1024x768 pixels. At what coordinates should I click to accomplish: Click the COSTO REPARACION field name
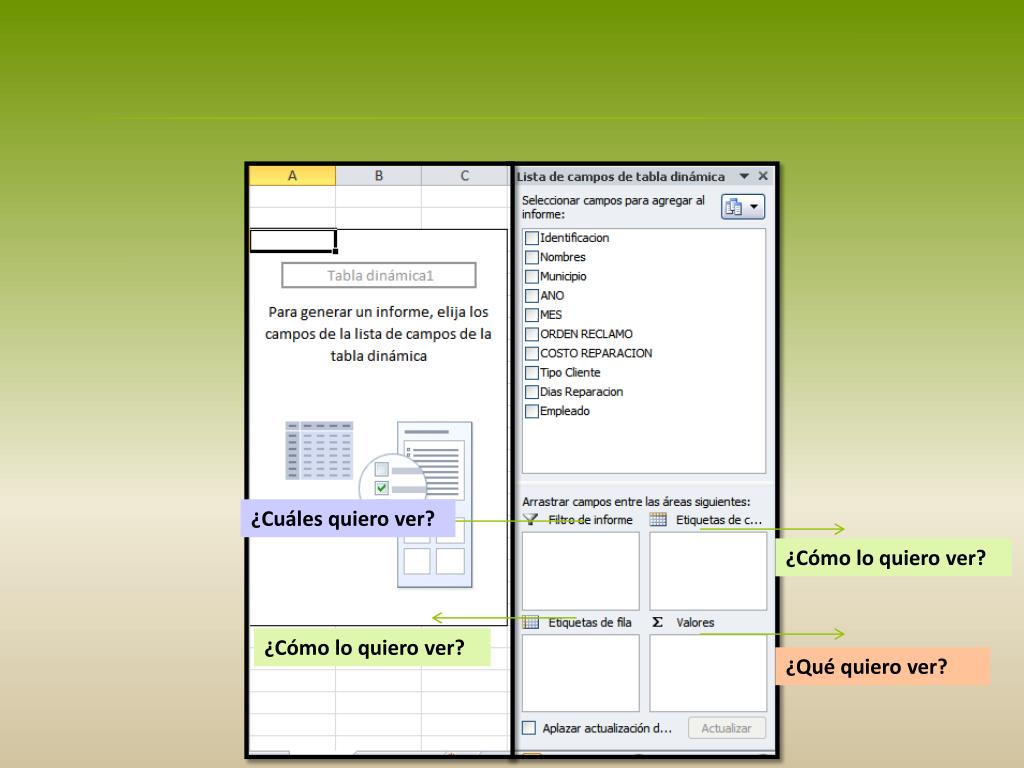point(596,353)
